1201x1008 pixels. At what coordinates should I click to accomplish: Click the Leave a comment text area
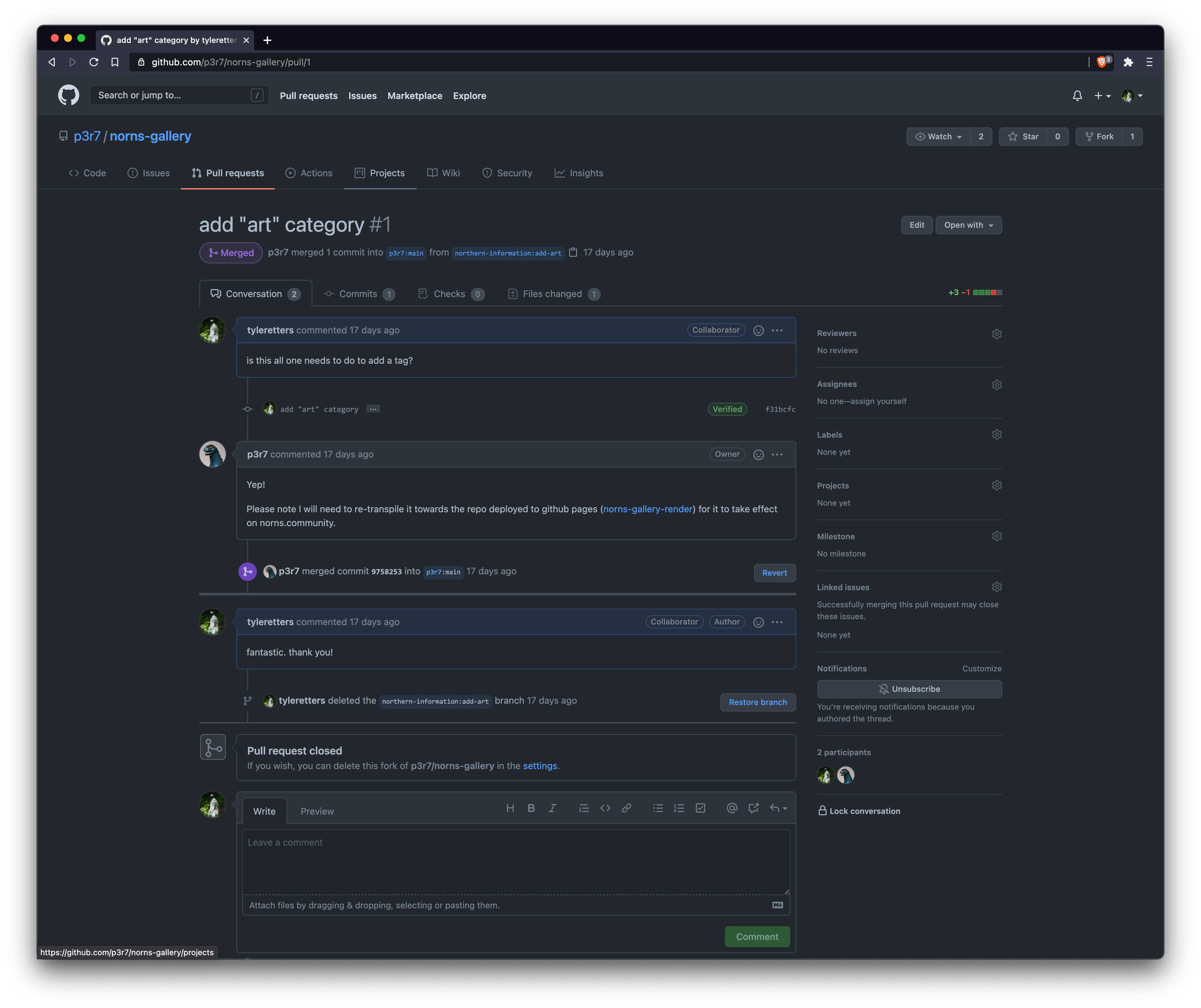click(x=516, y=862)
